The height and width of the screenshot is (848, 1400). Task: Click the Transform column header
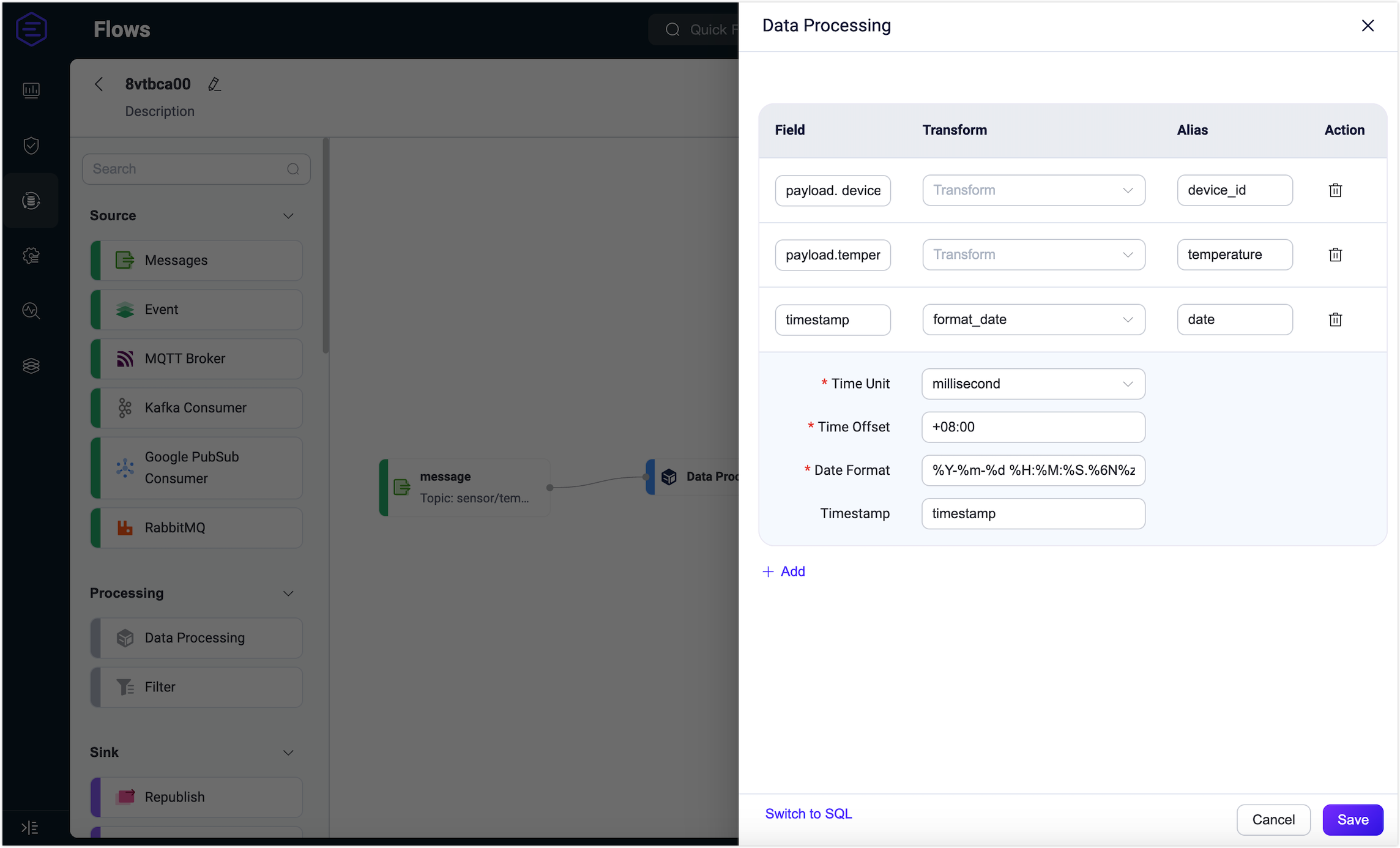point(955,130)
